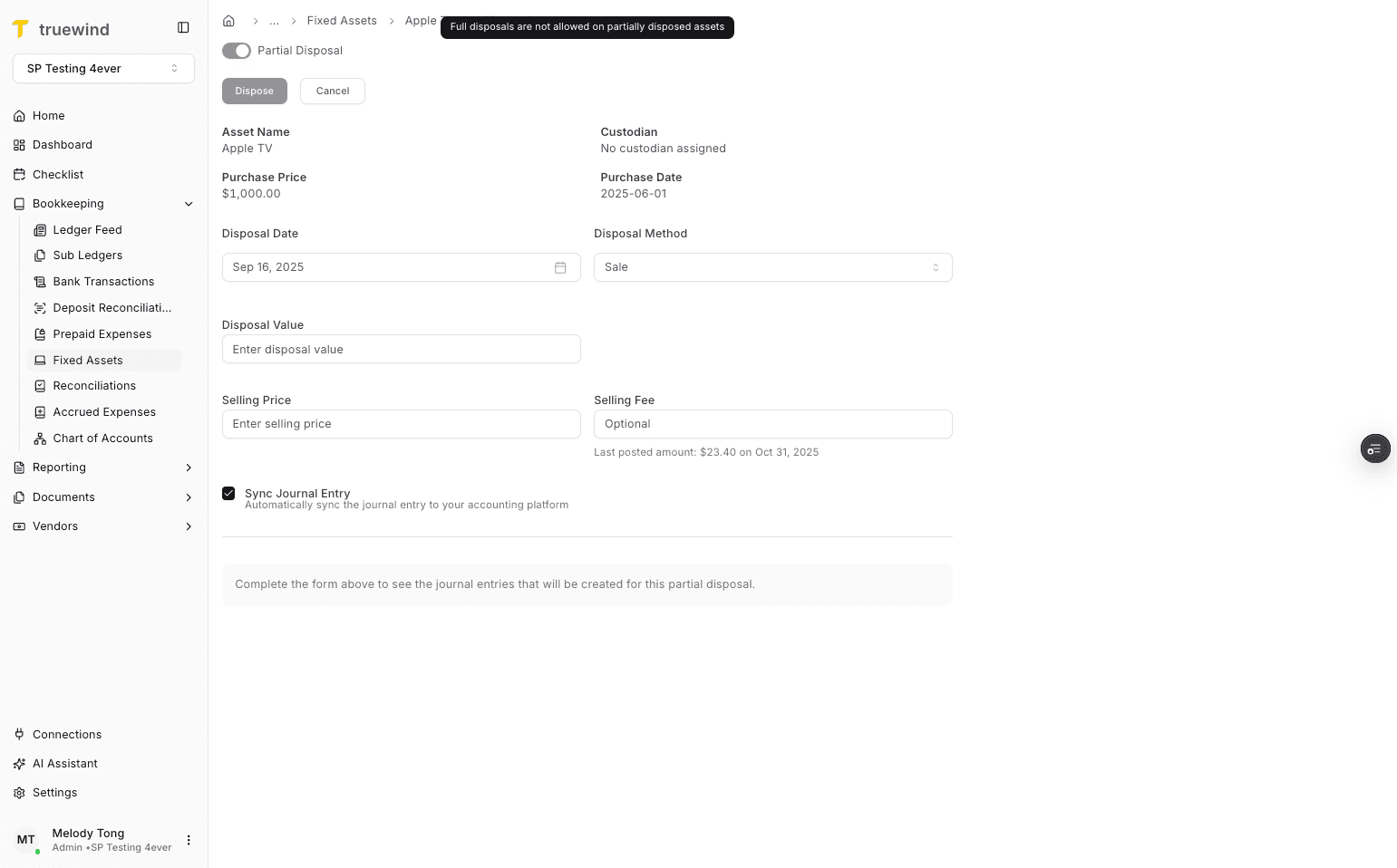Open the SP Testing 4ever workspace selector
This screenshot has width=1397, height=868.
tap(102, 68)
